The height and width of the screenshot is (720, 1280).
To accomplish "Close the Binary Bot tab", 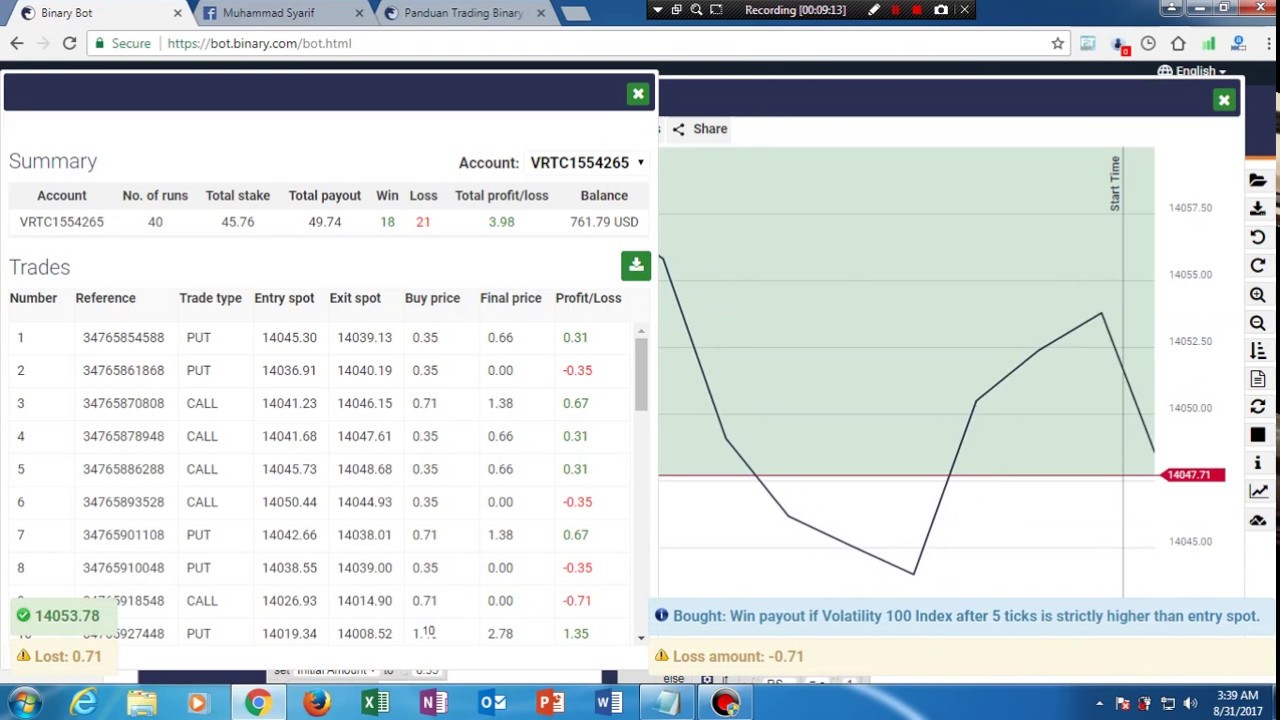I will (x=178, y=13).
